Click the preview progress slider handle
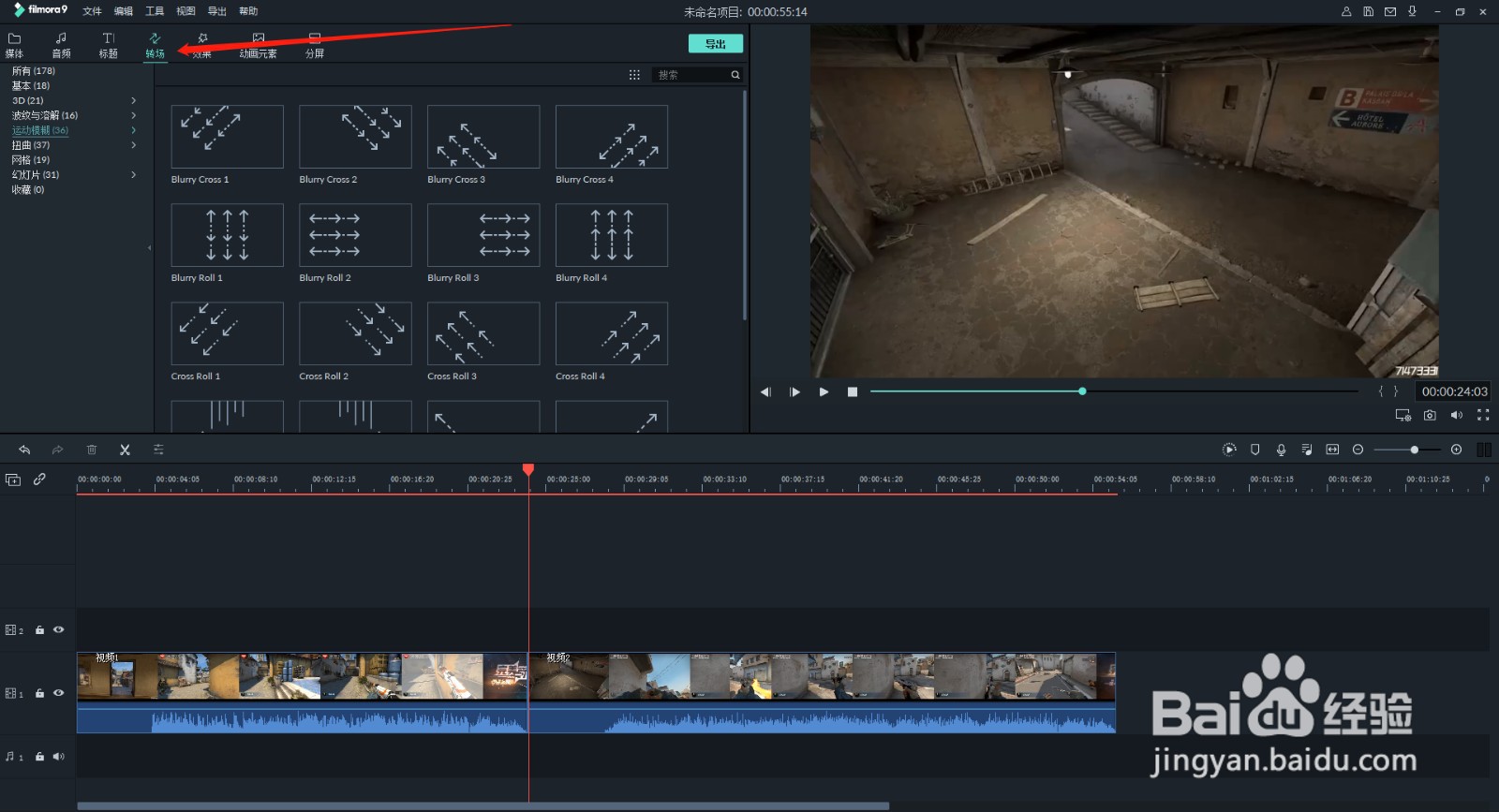1499x812 pixels. pos(1082,391)
